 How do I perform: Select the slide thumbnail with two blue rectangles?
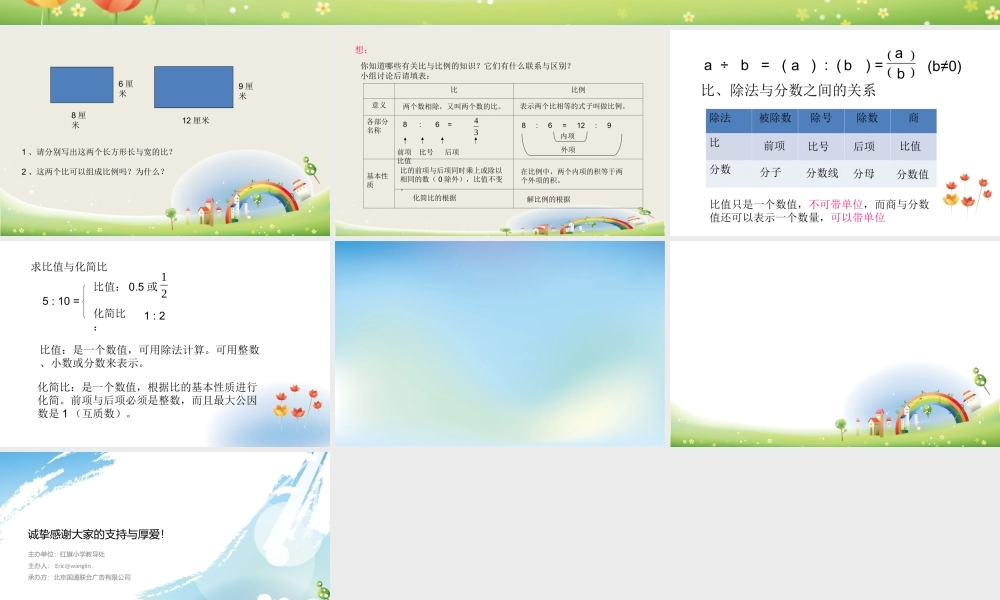[165, 133]
